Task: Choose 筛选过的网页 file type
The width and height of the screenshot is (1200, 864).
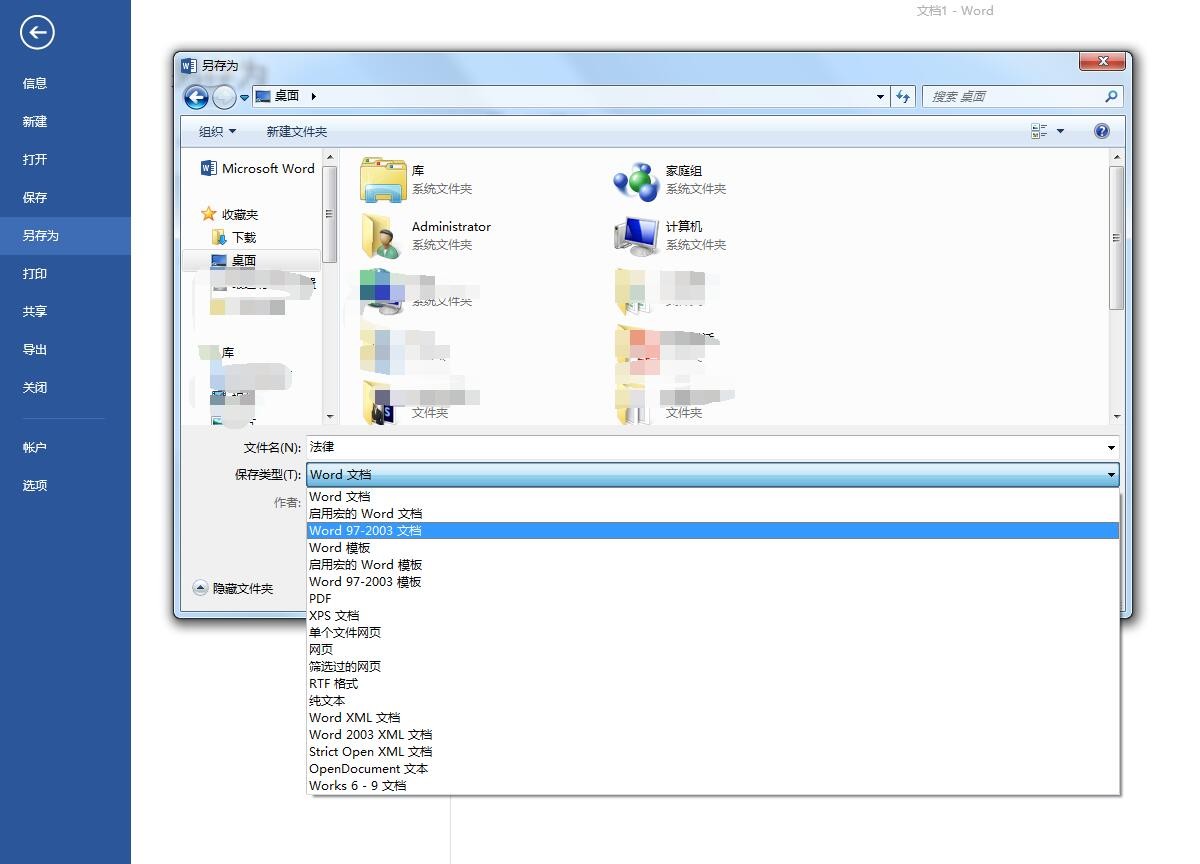Action: pyautogui.click(x=712, y=666)
